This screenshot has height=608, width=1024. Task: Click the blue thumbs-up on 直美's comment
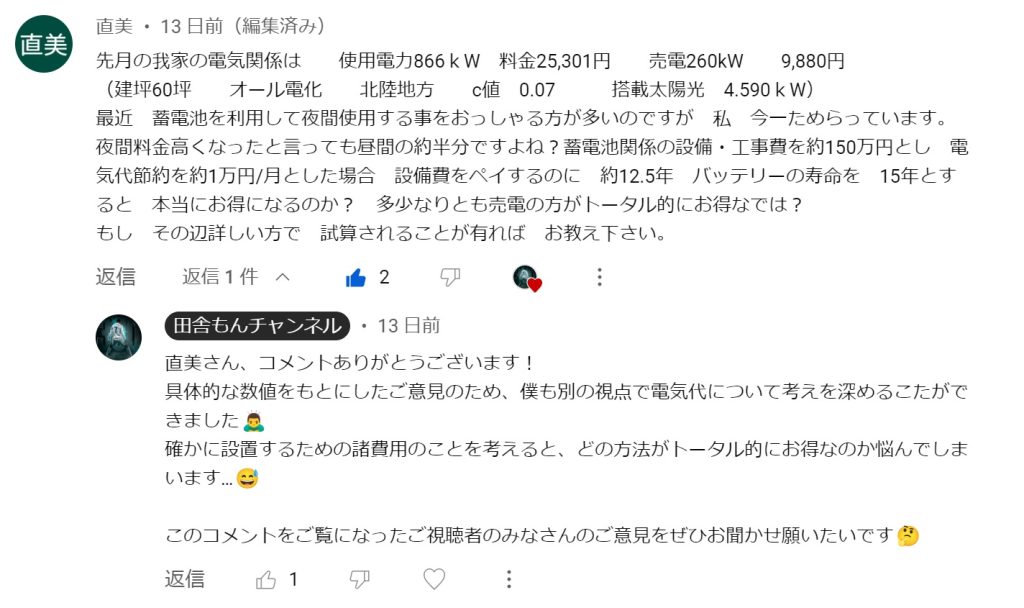[x=356, y=278]
